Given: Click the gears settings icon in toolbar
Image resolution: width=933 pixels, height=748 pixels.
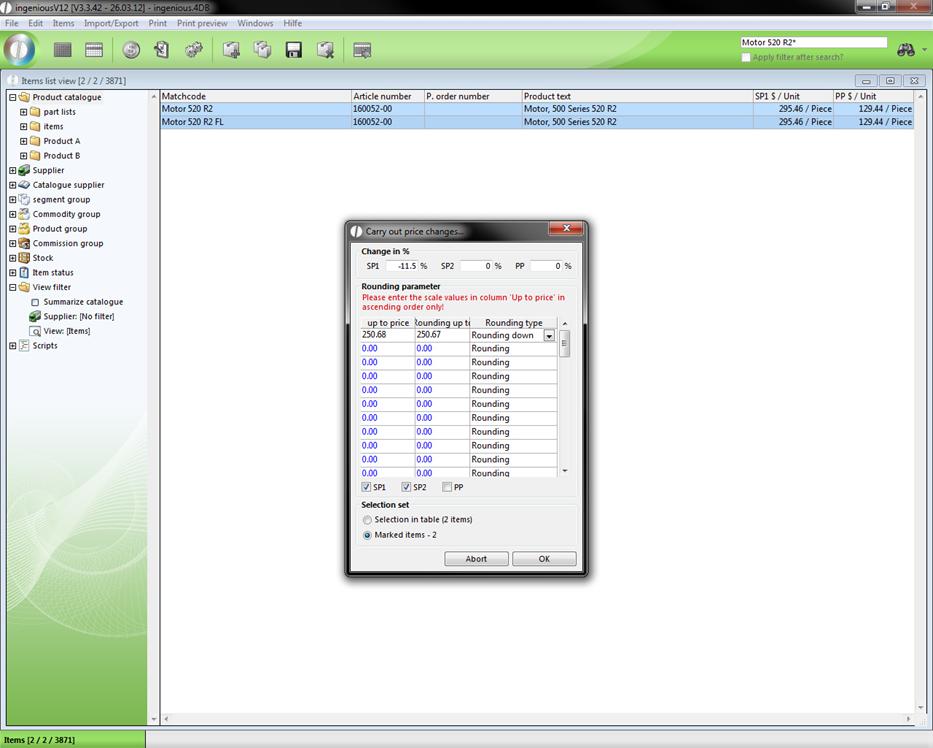Looking at the screenshot, I should (x=194, y=49).
